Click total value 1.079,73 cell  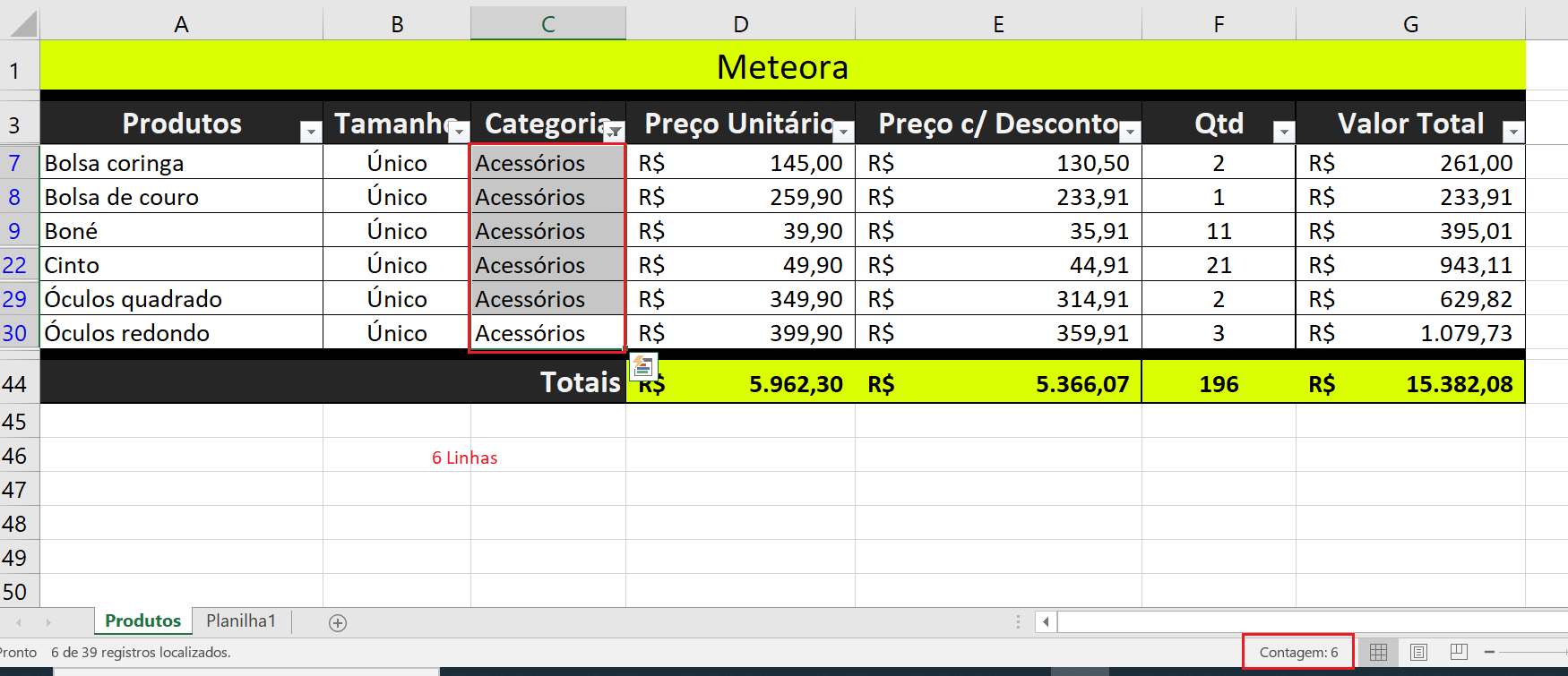click(1410, 333)
